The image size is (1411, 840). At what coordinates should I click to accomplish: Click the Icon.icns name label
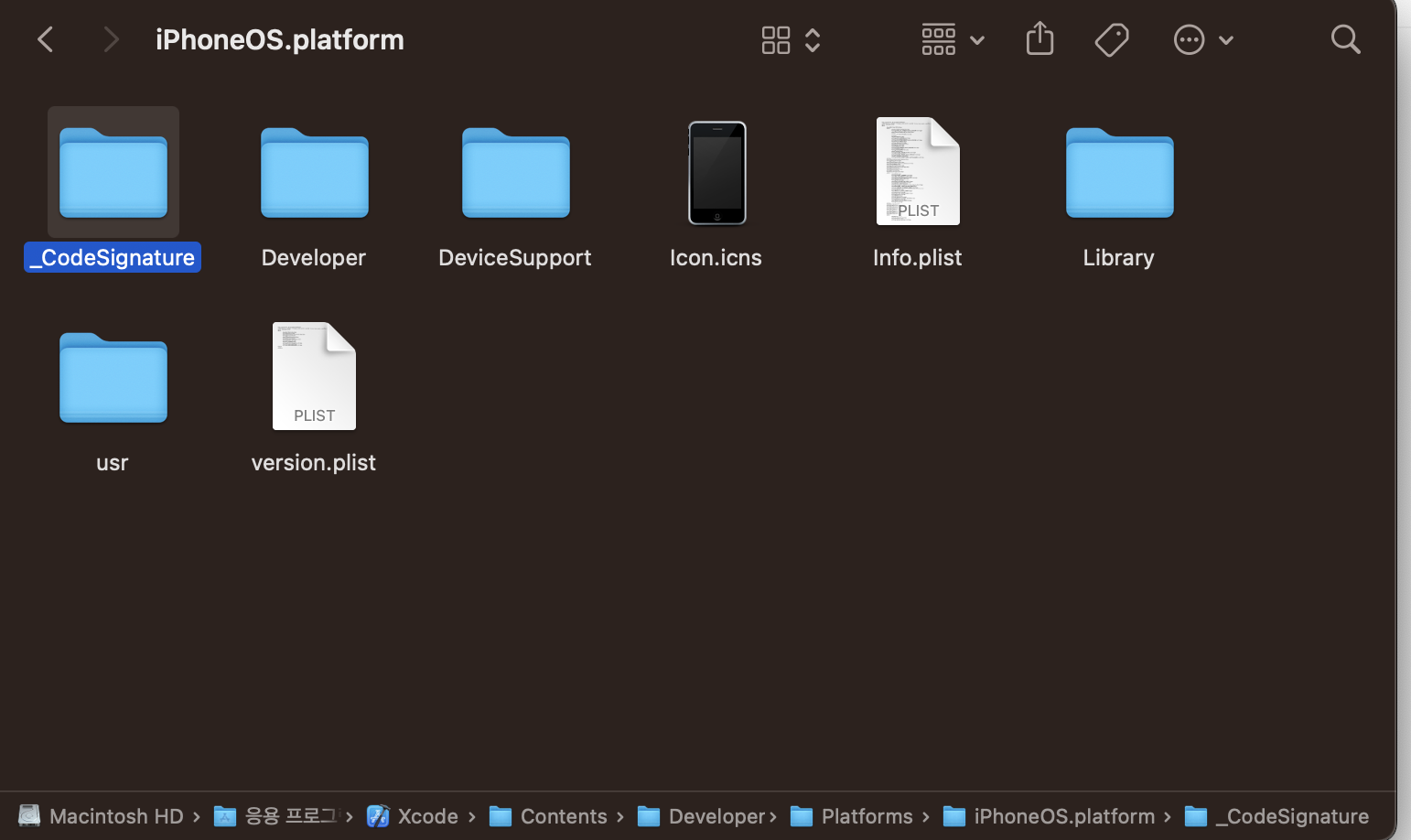pos(716,257)
